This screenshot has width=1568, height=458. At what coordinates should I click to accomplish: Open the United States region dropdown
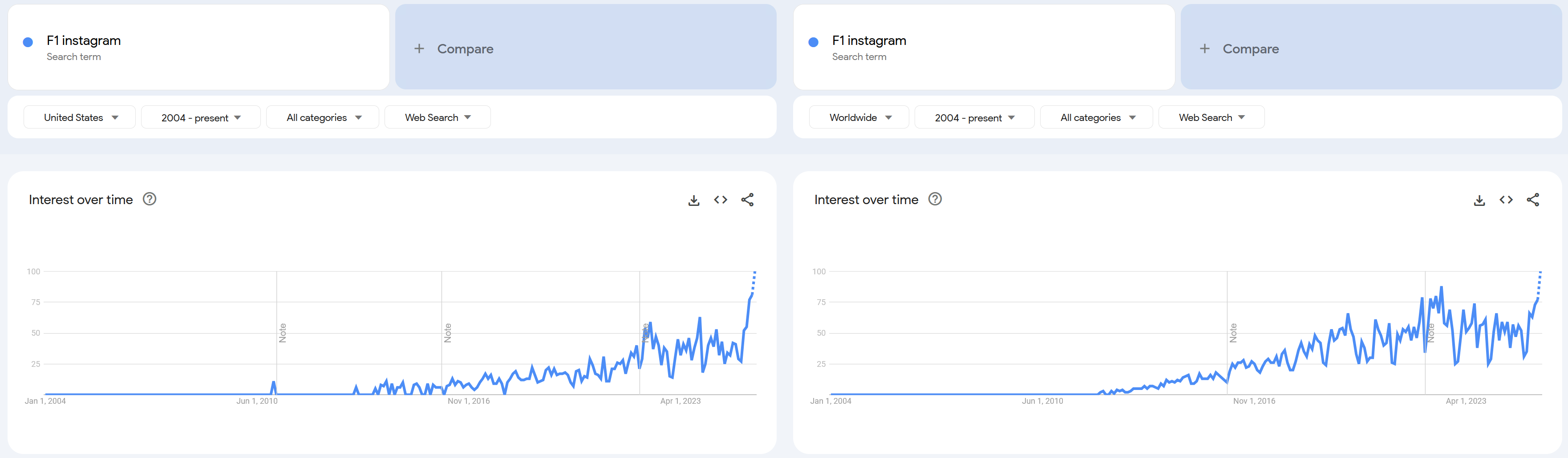pyautogui.click(x=80, y=117)
